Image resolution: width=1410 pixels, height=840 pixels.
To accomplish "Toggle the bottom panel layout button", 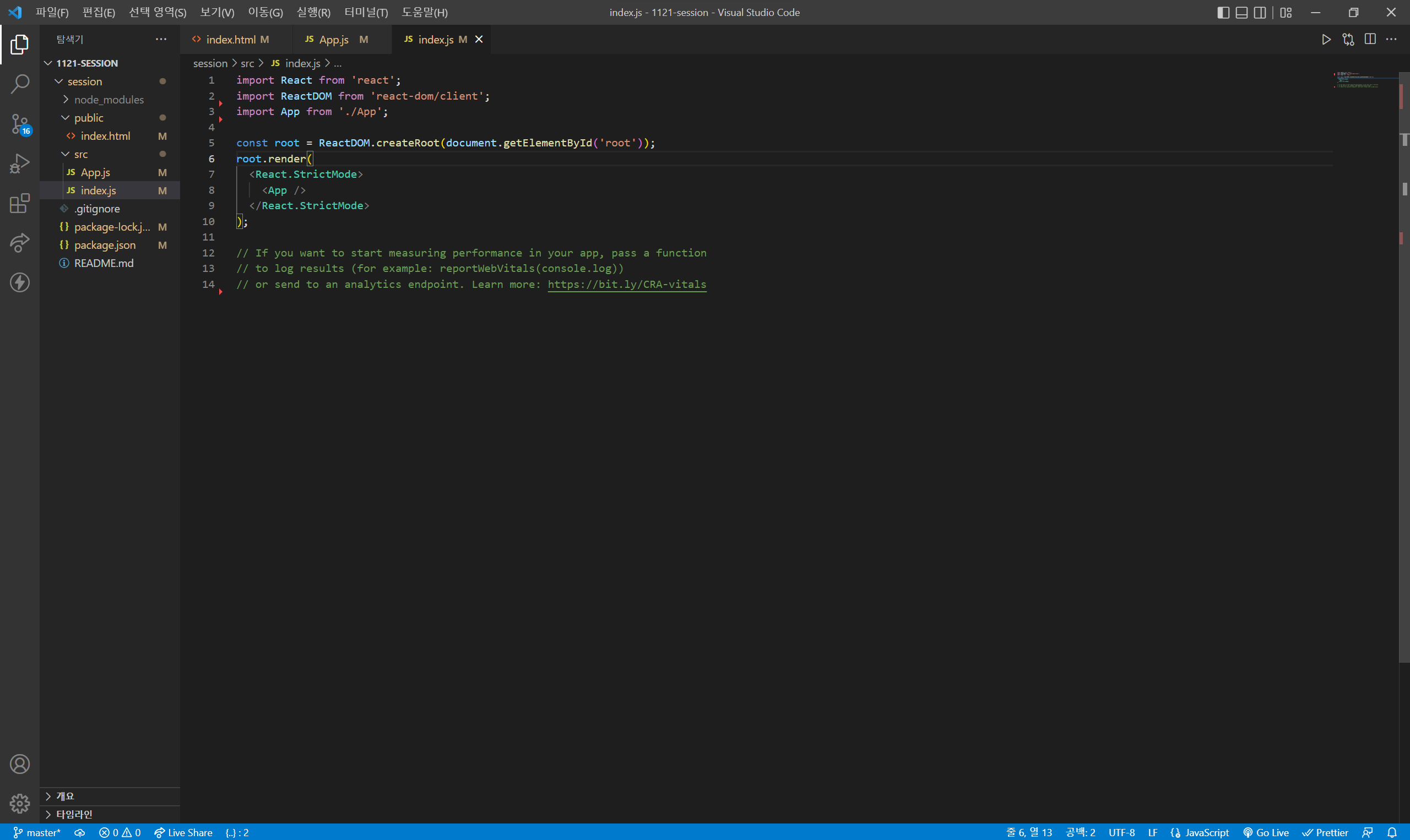I will (1241, 13).
